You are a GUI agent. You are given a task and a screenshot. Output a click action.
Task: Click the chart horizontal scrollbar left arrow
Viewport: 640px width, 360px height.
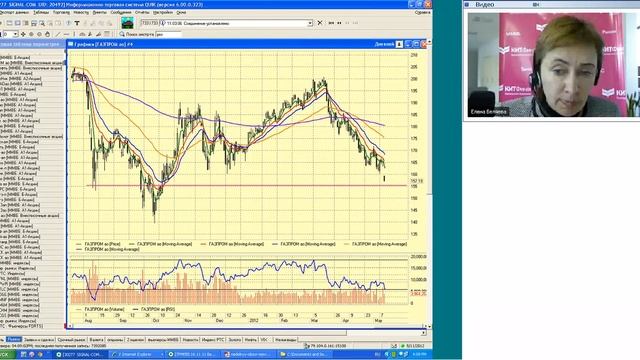pos(70,326)
